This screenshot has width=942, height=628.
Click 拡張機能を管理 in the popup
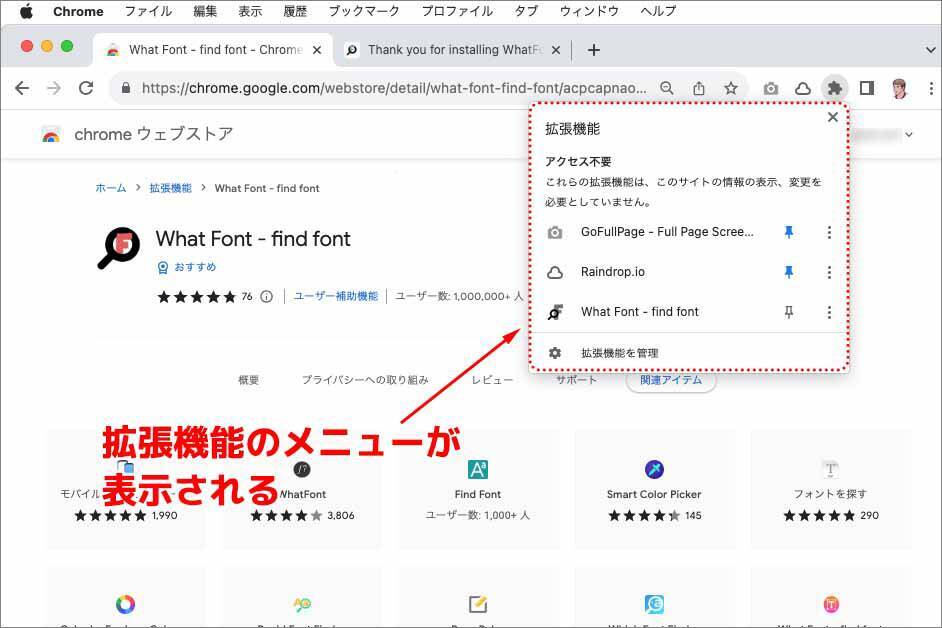(x=619, y=353)
